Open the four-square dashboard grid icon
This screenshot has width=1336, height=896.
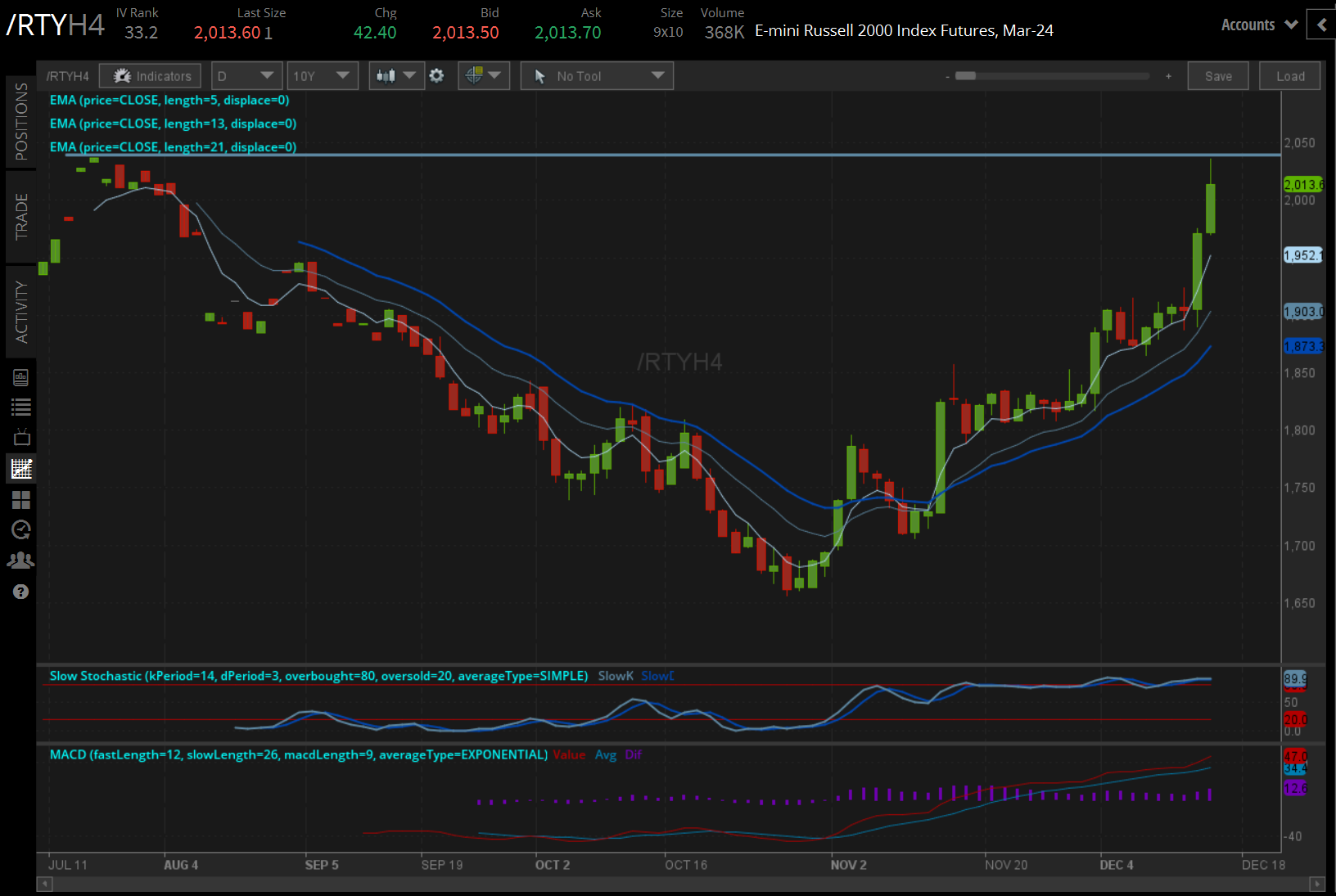(21, 499)
